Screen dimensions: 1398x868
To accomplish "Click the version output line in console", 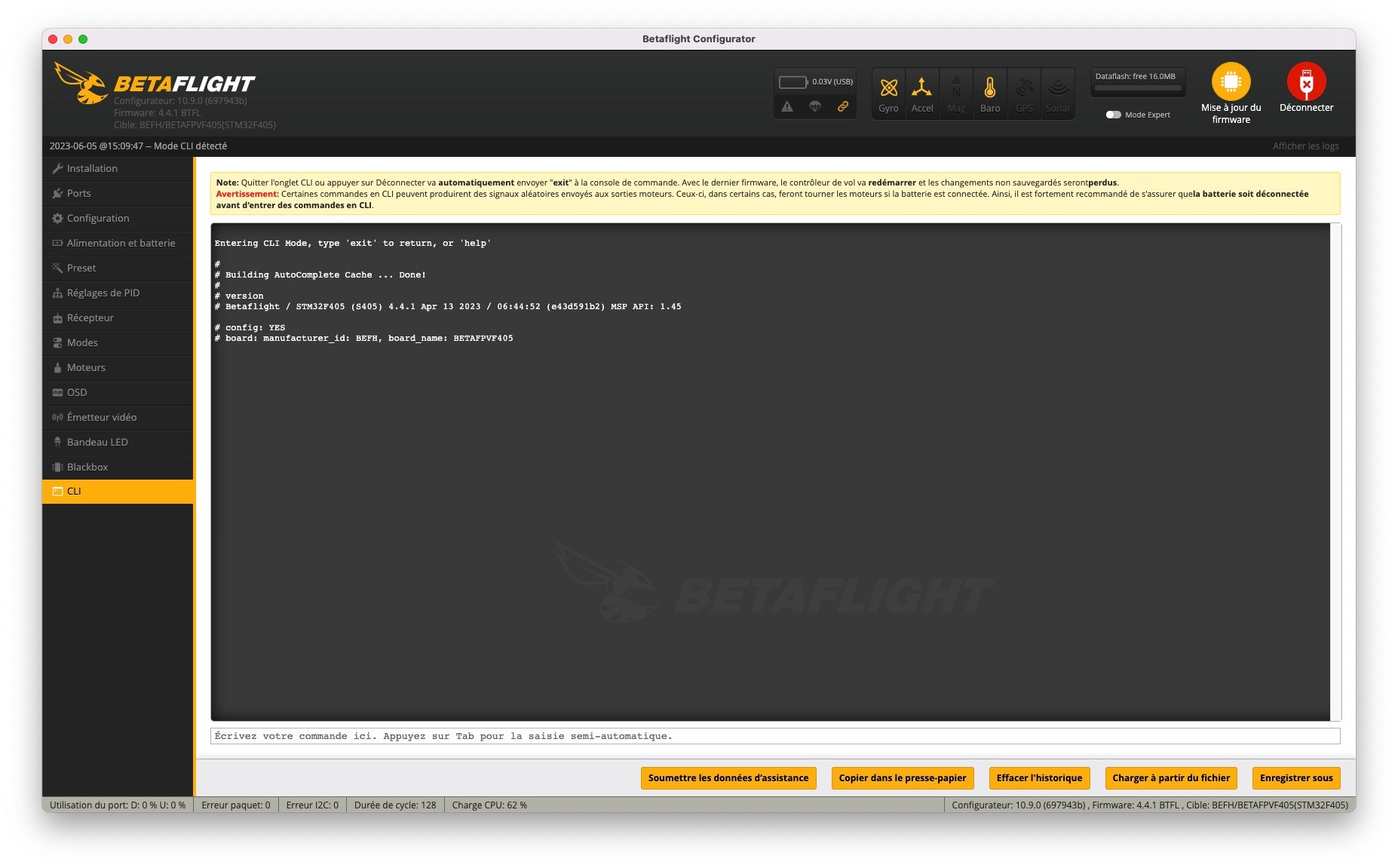I will pos(448,307).
